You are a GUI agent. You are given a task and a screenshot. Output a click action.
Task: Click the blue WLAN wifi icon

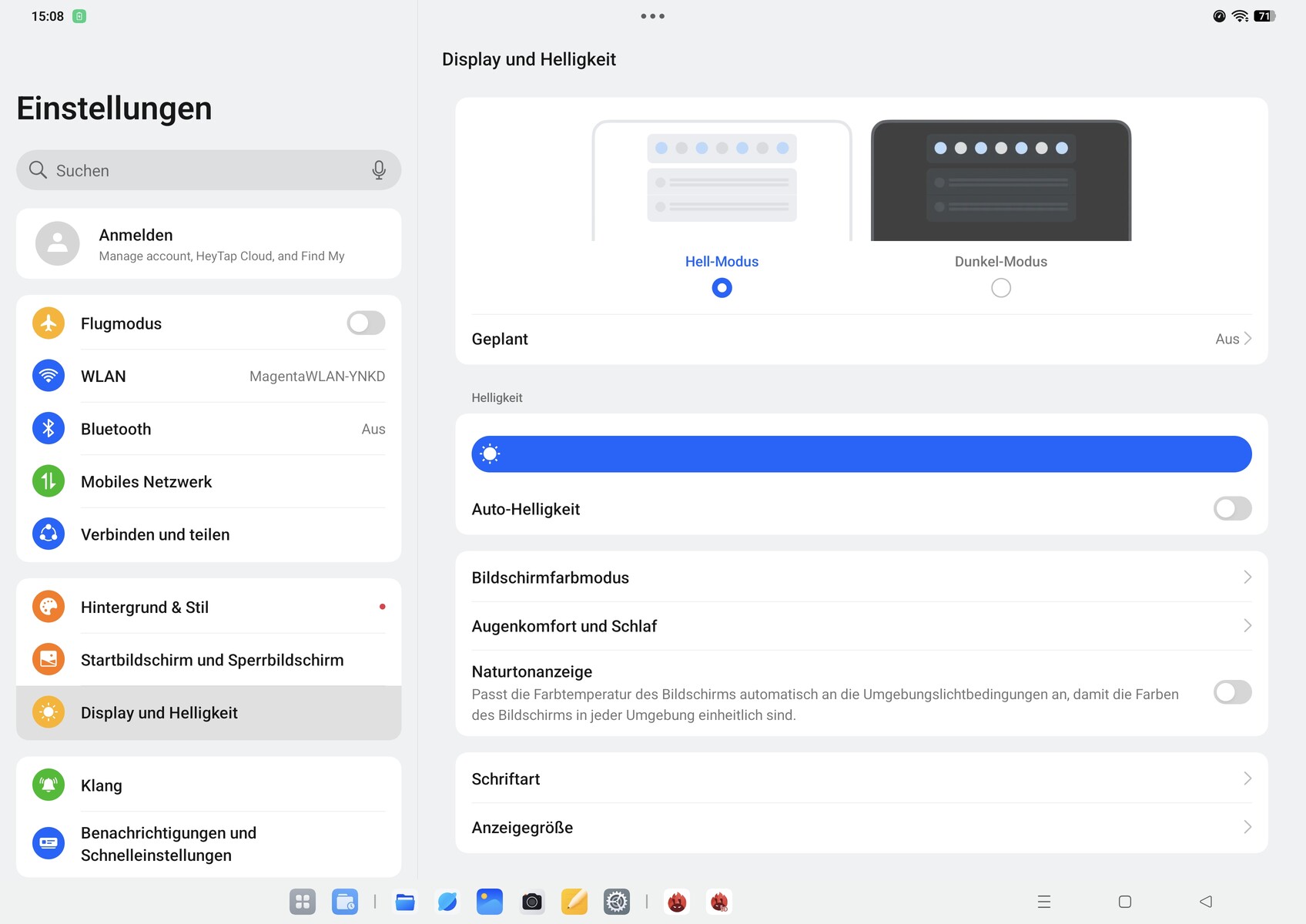pos(49,376)
